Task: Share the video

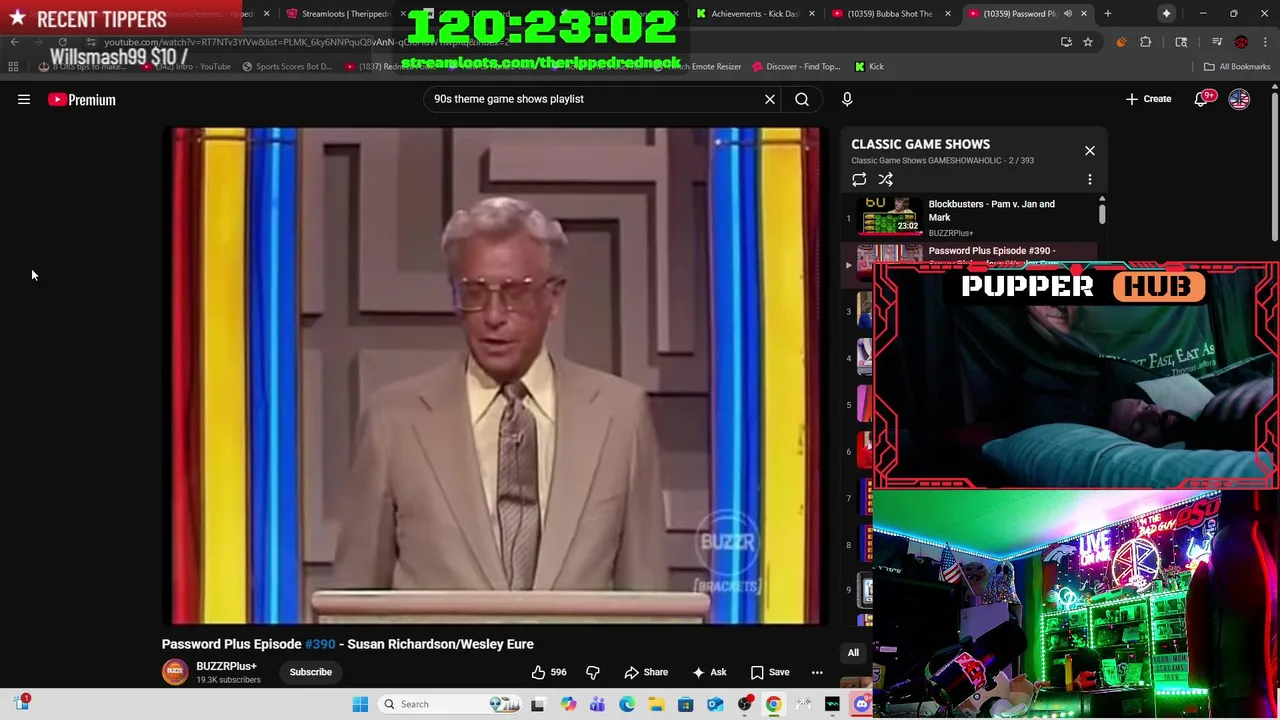Action: pyautogui.click(x=646, y=672)
